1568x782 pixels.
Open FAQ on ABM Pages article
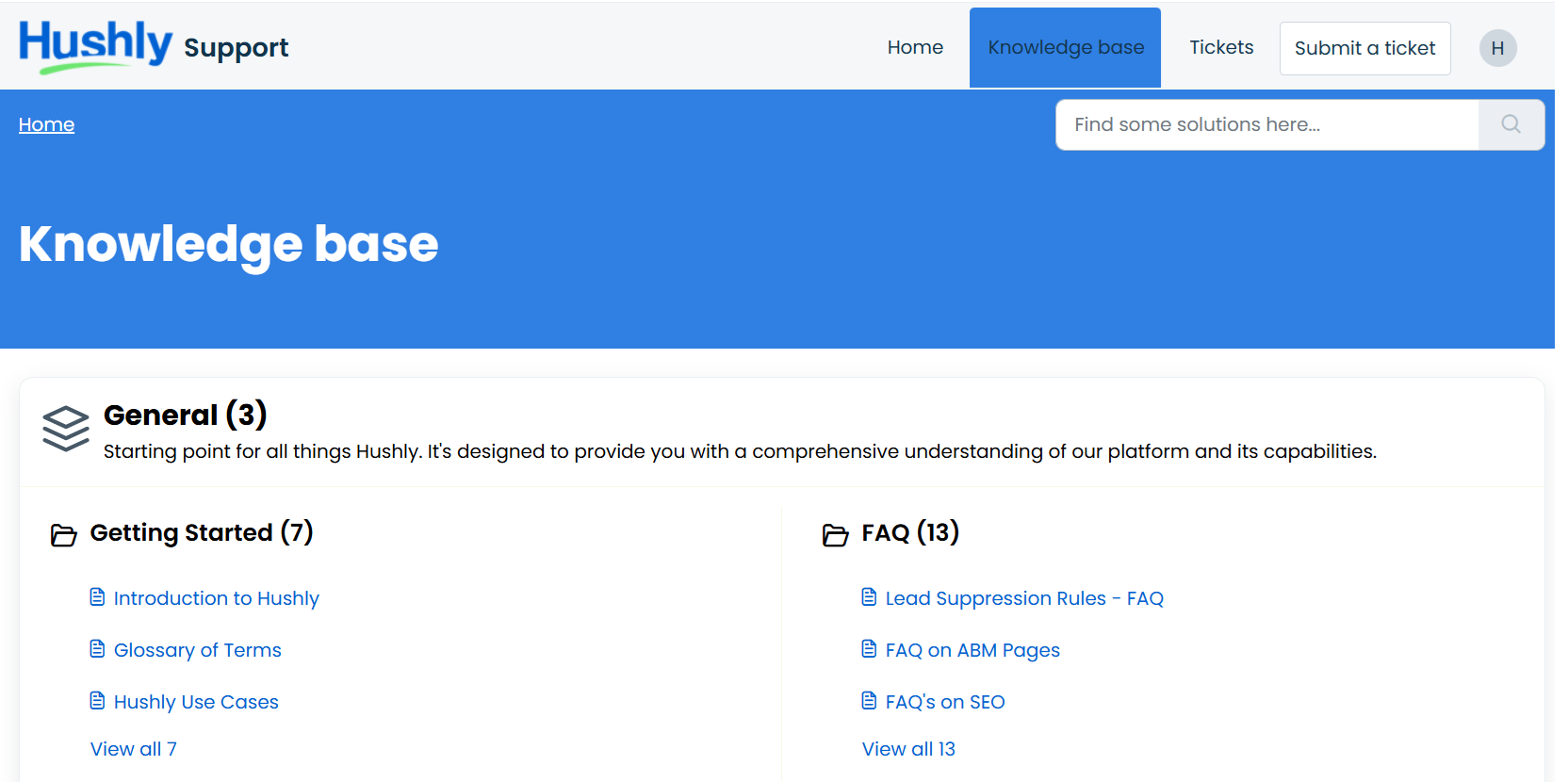coord(972,650)
